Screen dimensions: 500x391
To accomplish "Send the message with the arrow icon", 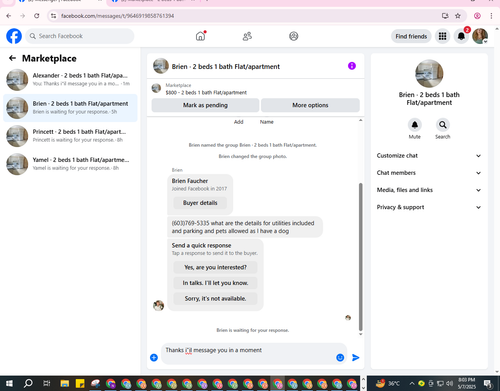I will 356,358.
